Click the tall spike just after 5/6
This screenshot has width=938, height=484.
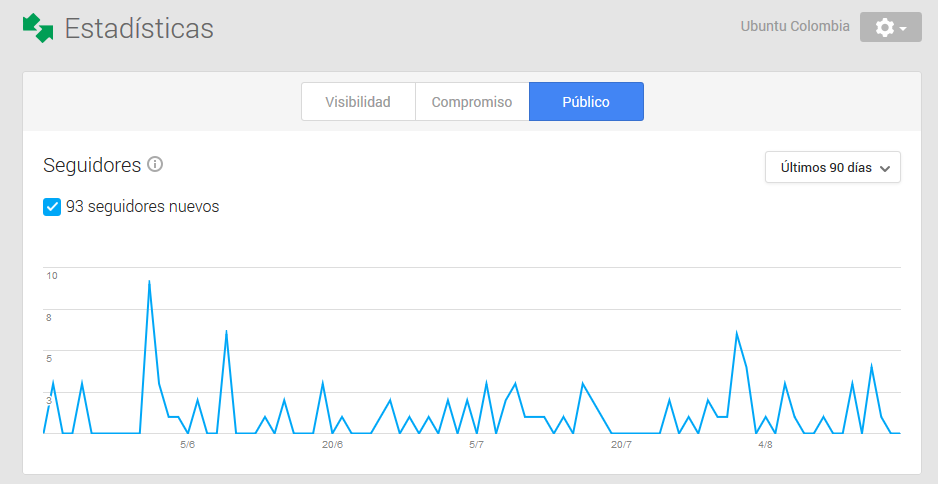pos(227,331)
